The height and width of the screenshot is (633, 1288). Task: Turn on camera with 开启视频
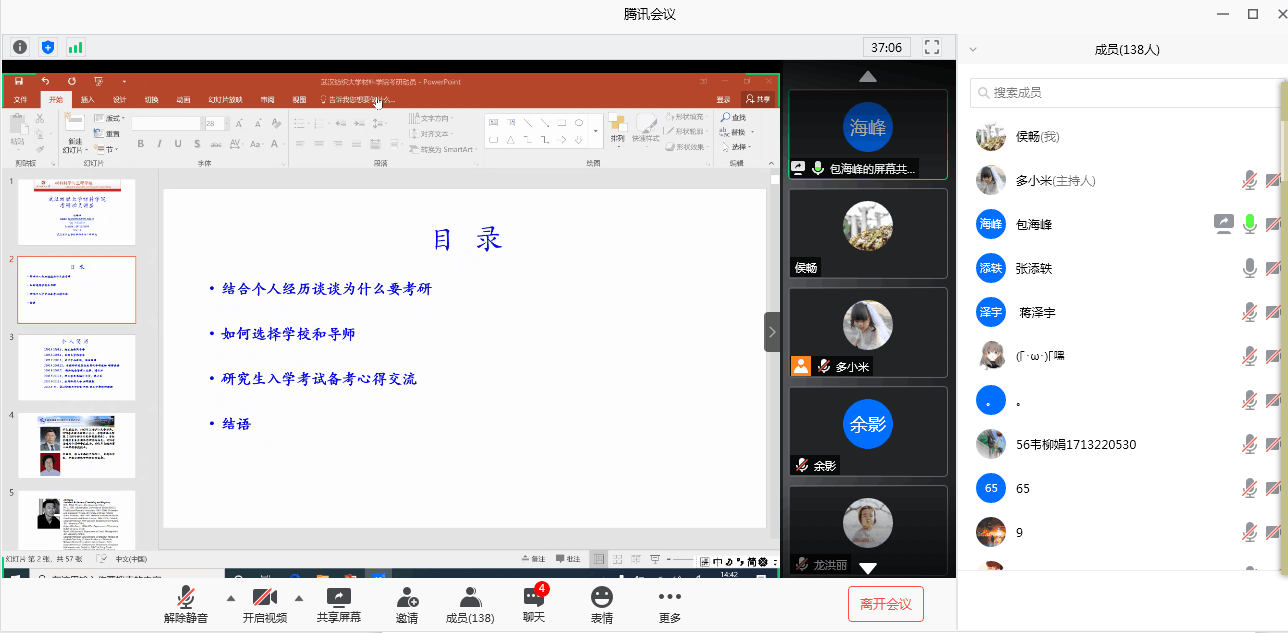(264, 598)
